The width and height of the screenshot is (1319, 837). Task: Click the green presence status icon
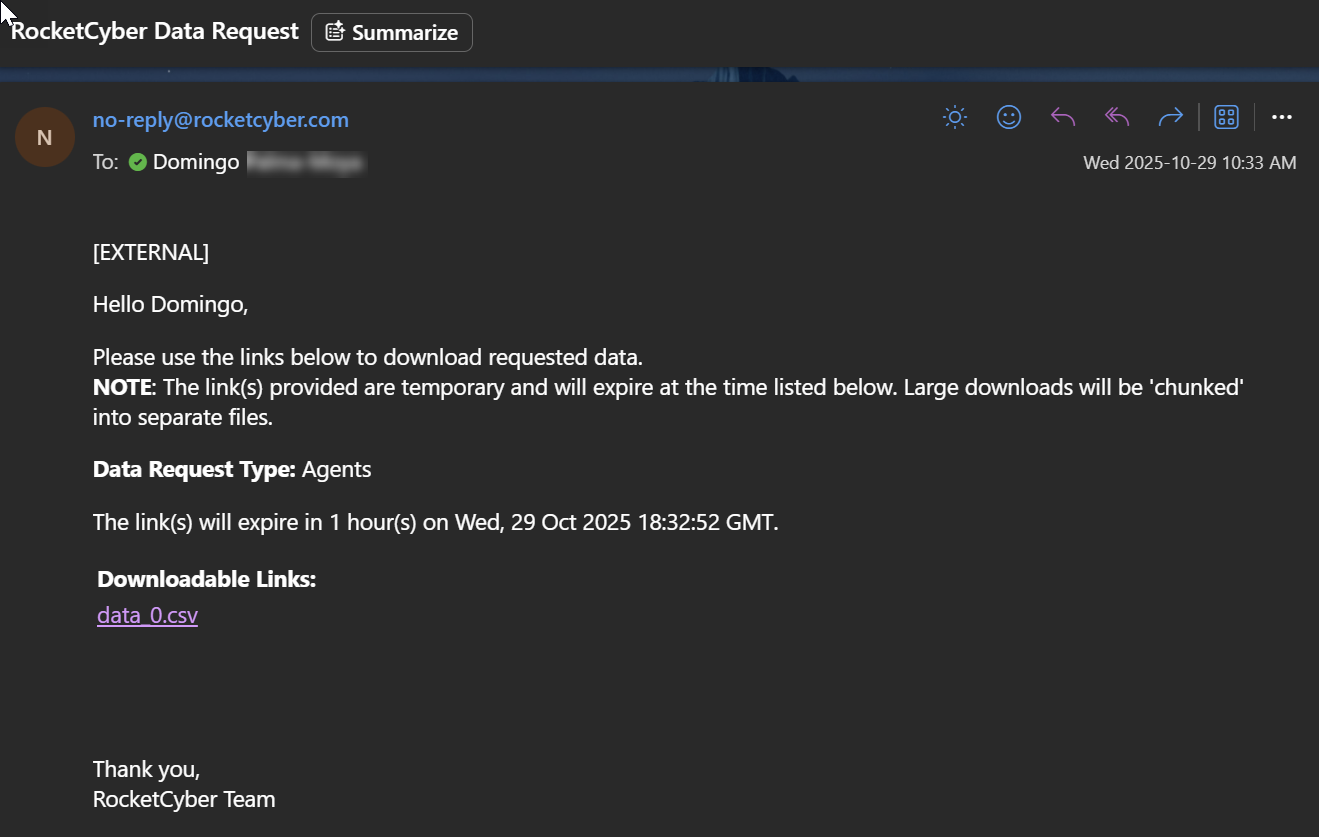(x=138, y=162)
